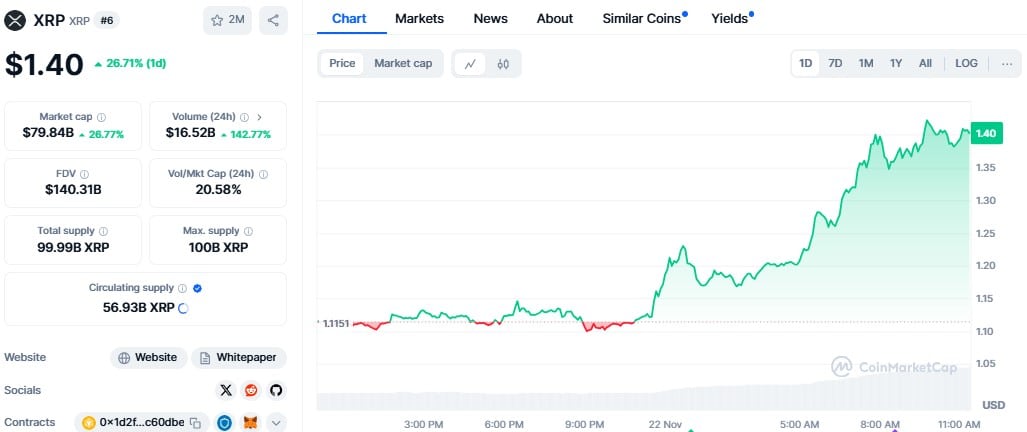1027x432 pixels.
Task: Open the share icon button
Action: tap(273, 20)
